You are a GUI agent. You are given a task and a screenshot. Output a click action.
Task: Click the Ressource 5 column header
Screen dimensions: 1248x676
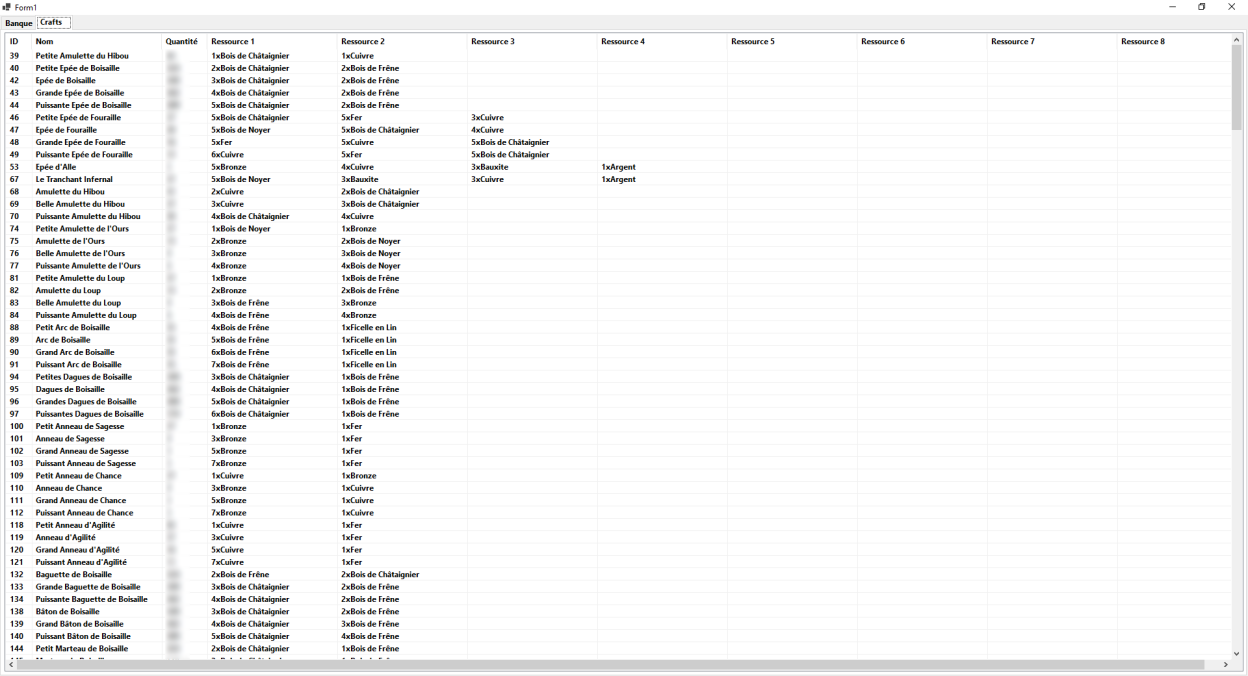tap(793, 41)
